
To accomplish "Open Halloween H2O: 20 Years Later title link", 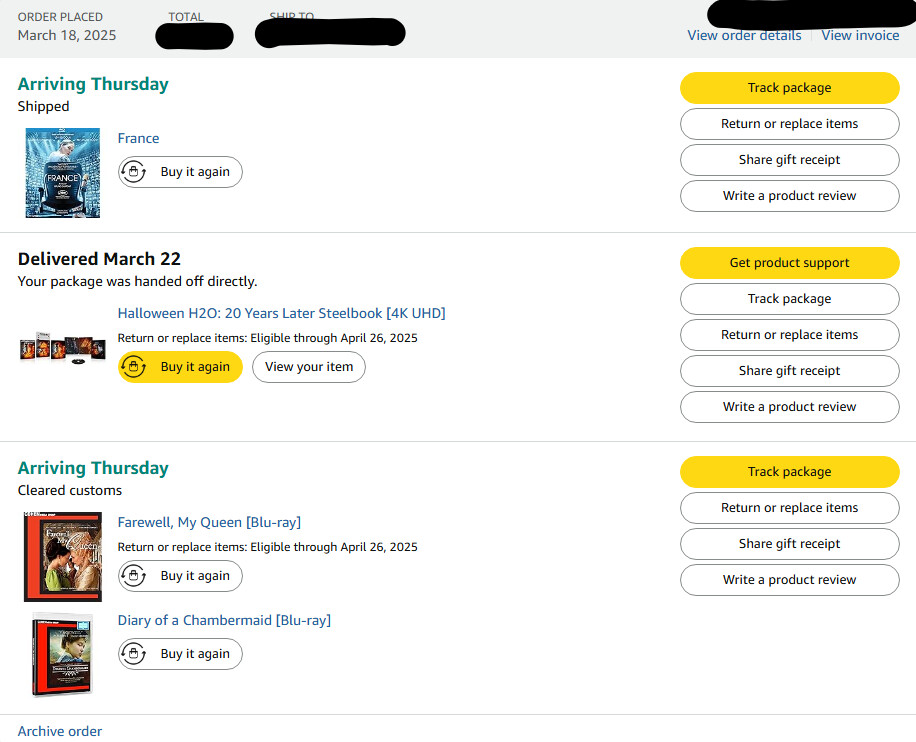I will pyautogui.click(x=281, y=313).
